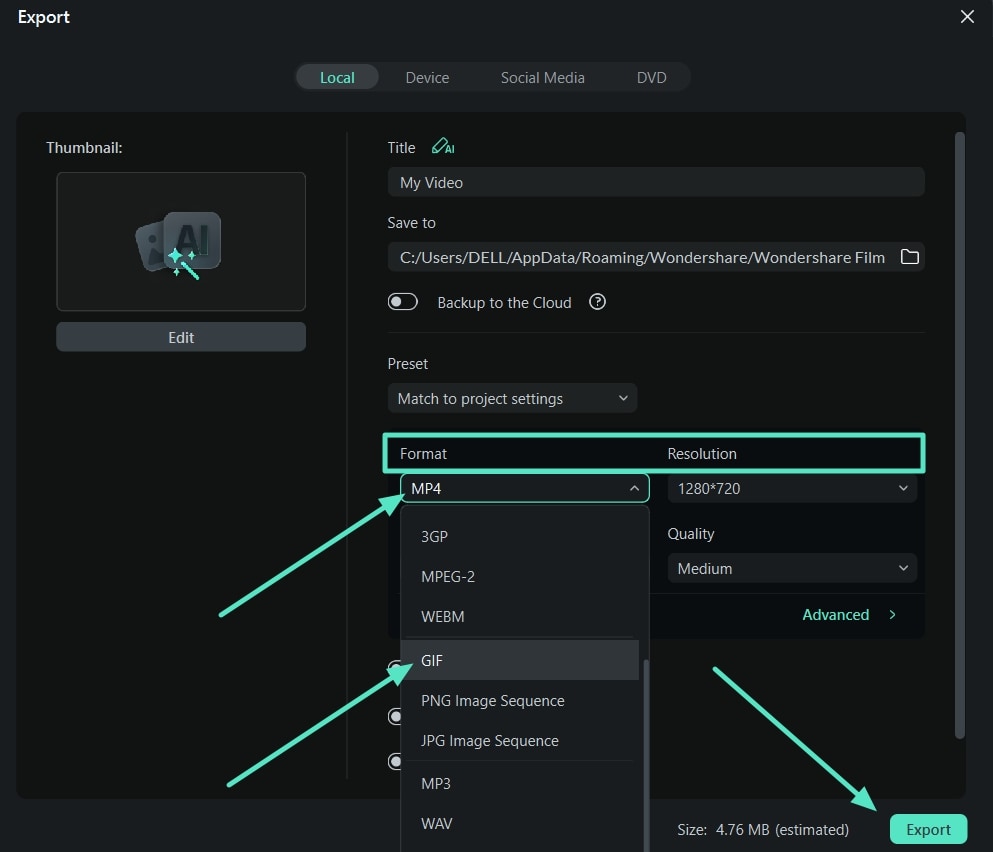Expand the Advanced settings
This screenshot has width=993, height=852.
click(845, 614)
